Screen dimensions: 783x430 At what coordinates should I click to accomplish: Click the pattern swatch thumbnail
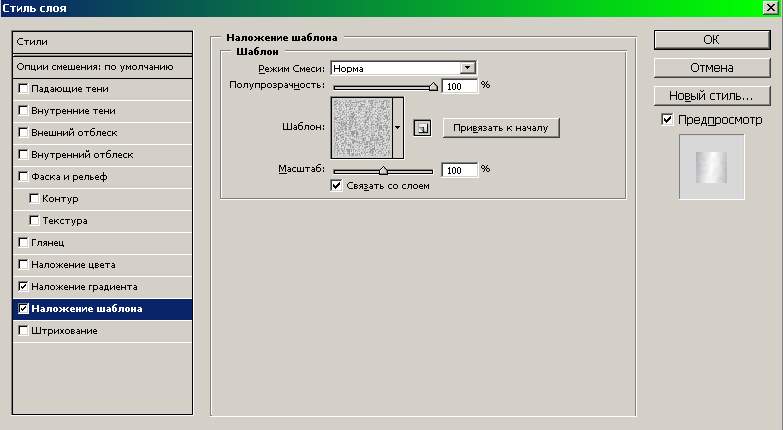tap(363, 128)
